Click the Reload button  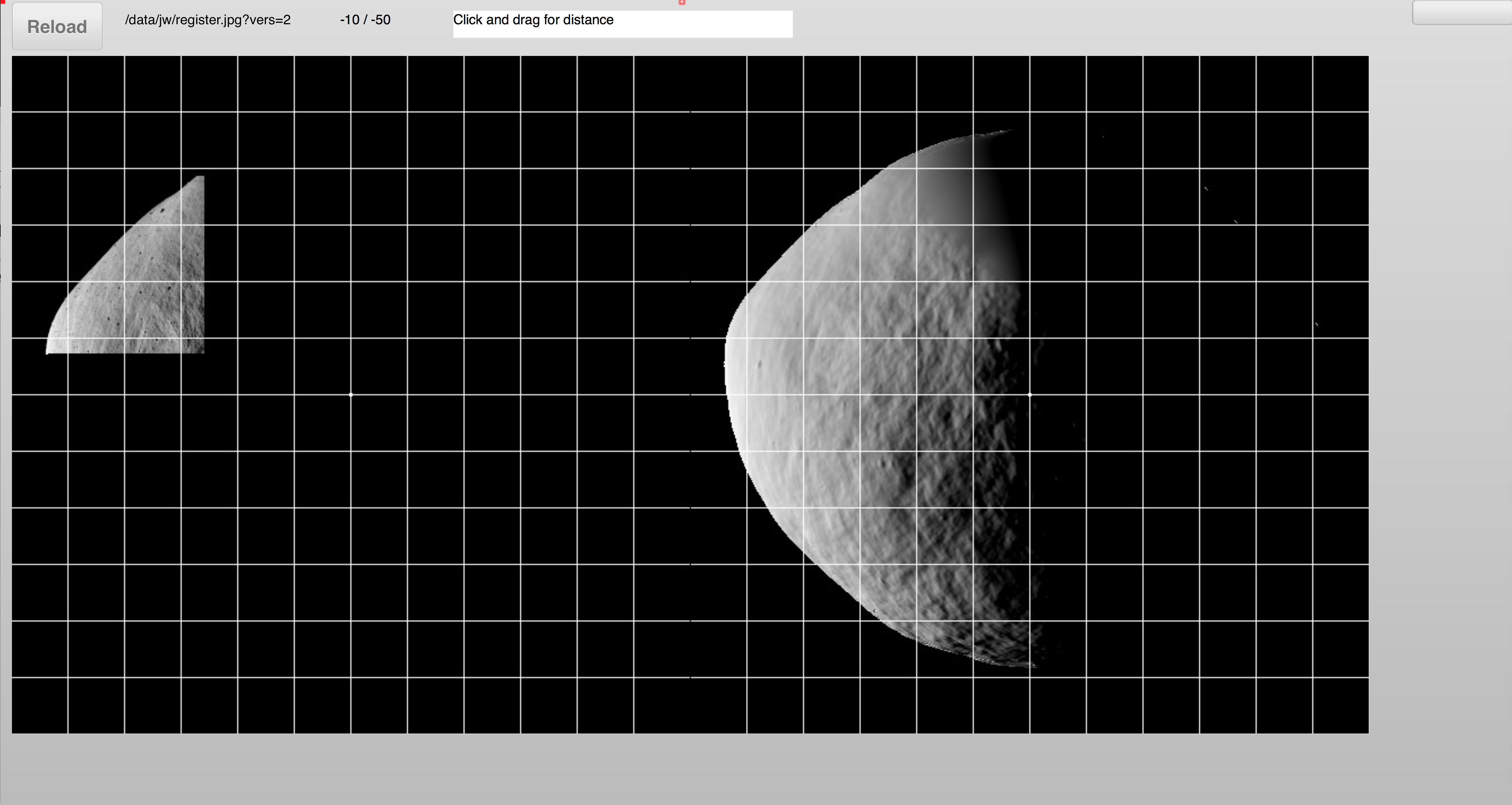click(x=57, y=27)
